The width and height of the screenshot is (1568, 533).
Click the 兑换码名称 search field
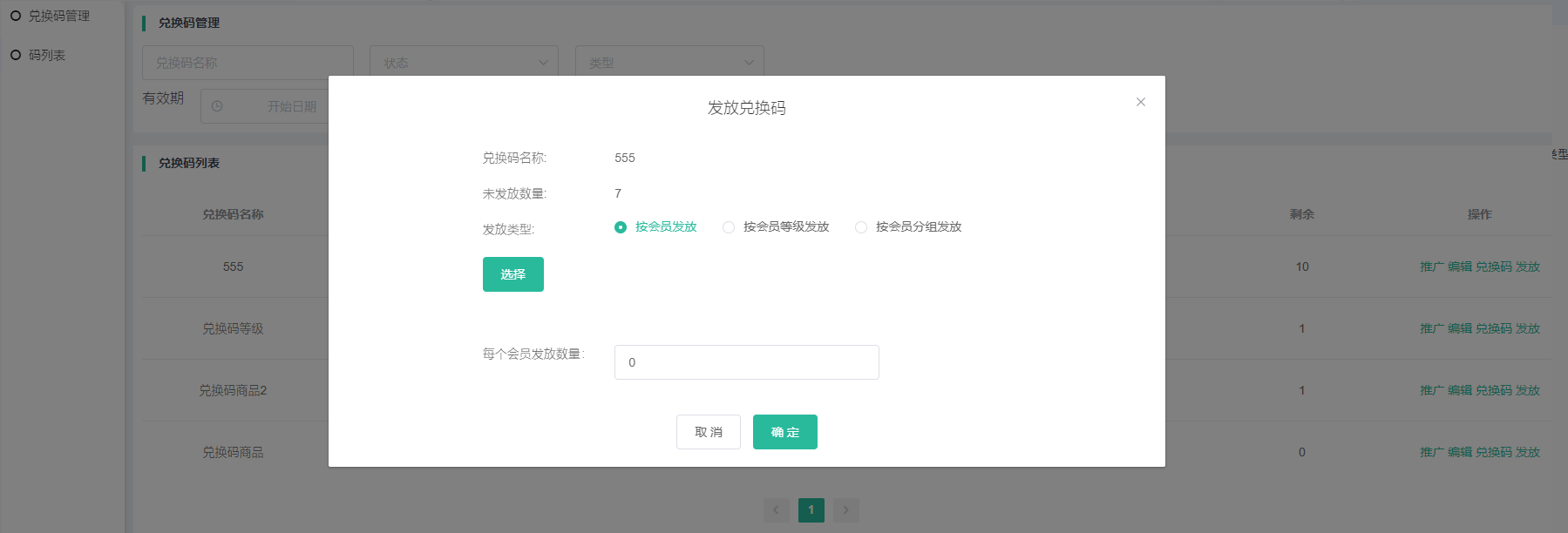click(x=248, y=63)
